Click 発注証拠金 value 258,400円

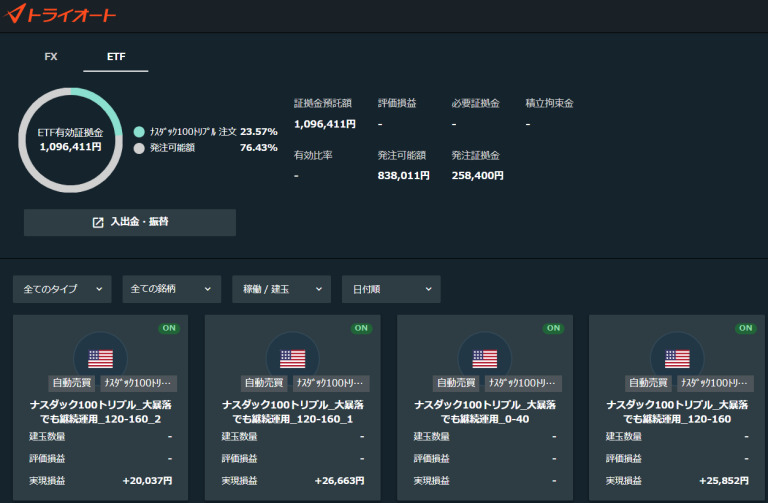pyautogui.click(x=478, y=175)
